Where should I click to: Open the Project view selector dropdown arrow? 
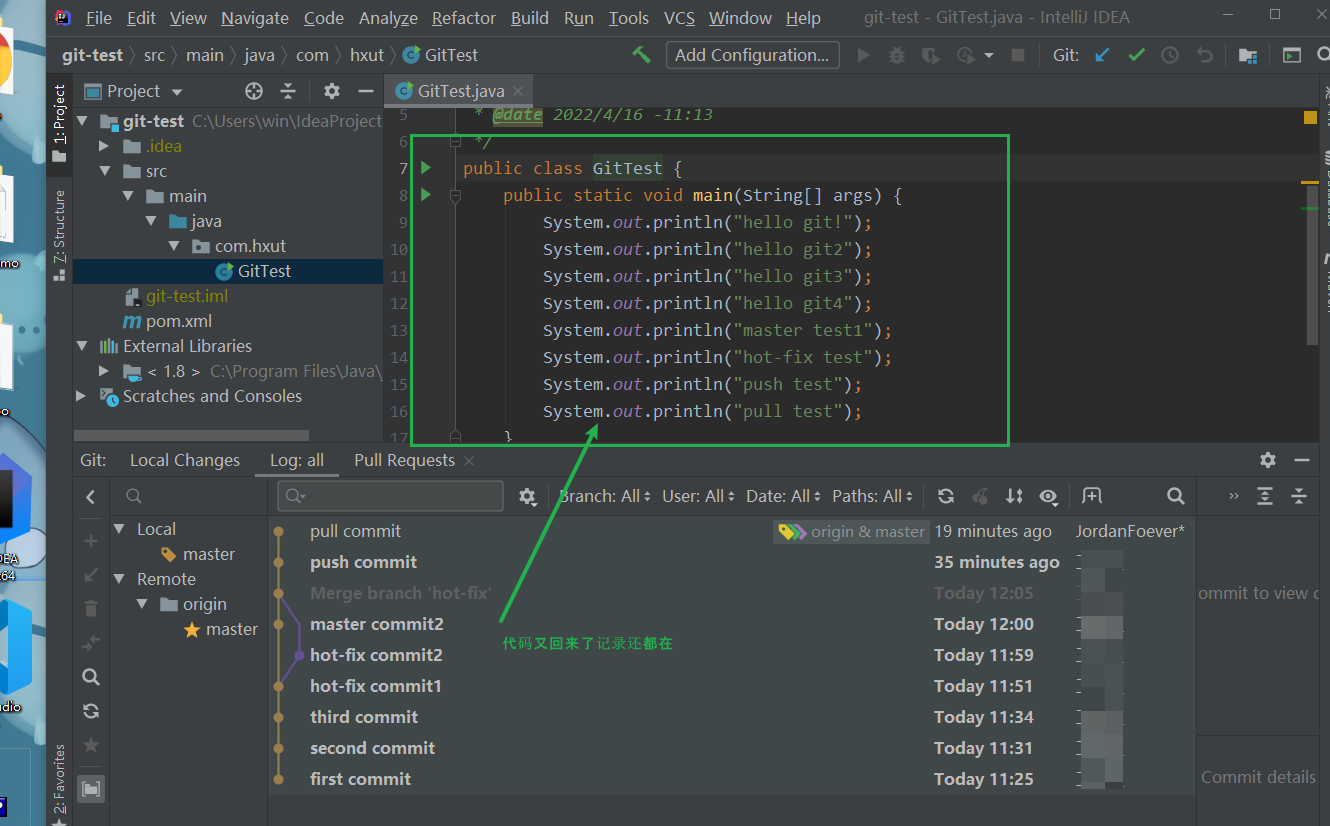click(x=177, y=92)
